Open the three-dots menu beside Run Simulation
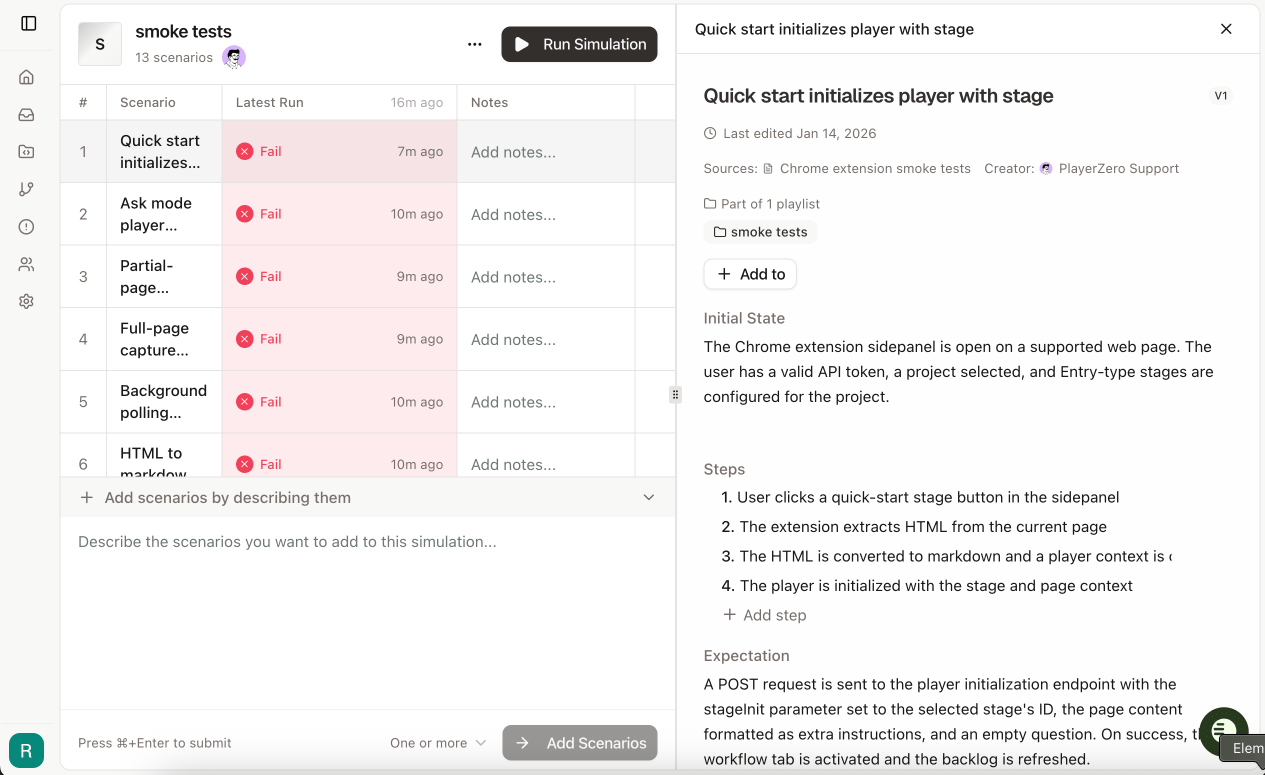The width and height of the screenshot is (1265, 775). [x=475, y=44]
